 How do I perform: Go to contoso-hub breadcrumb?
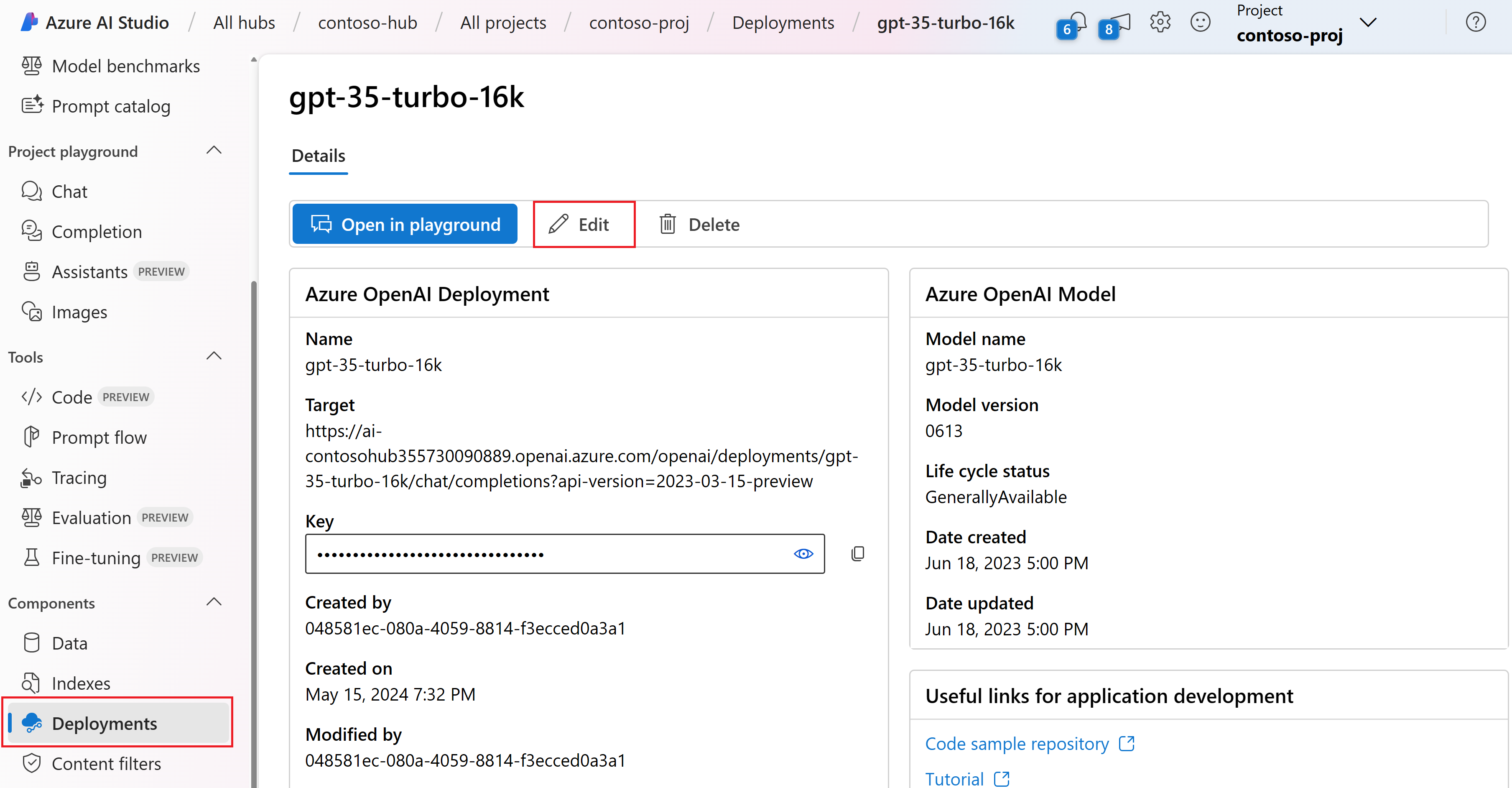[x=367, y=23]
